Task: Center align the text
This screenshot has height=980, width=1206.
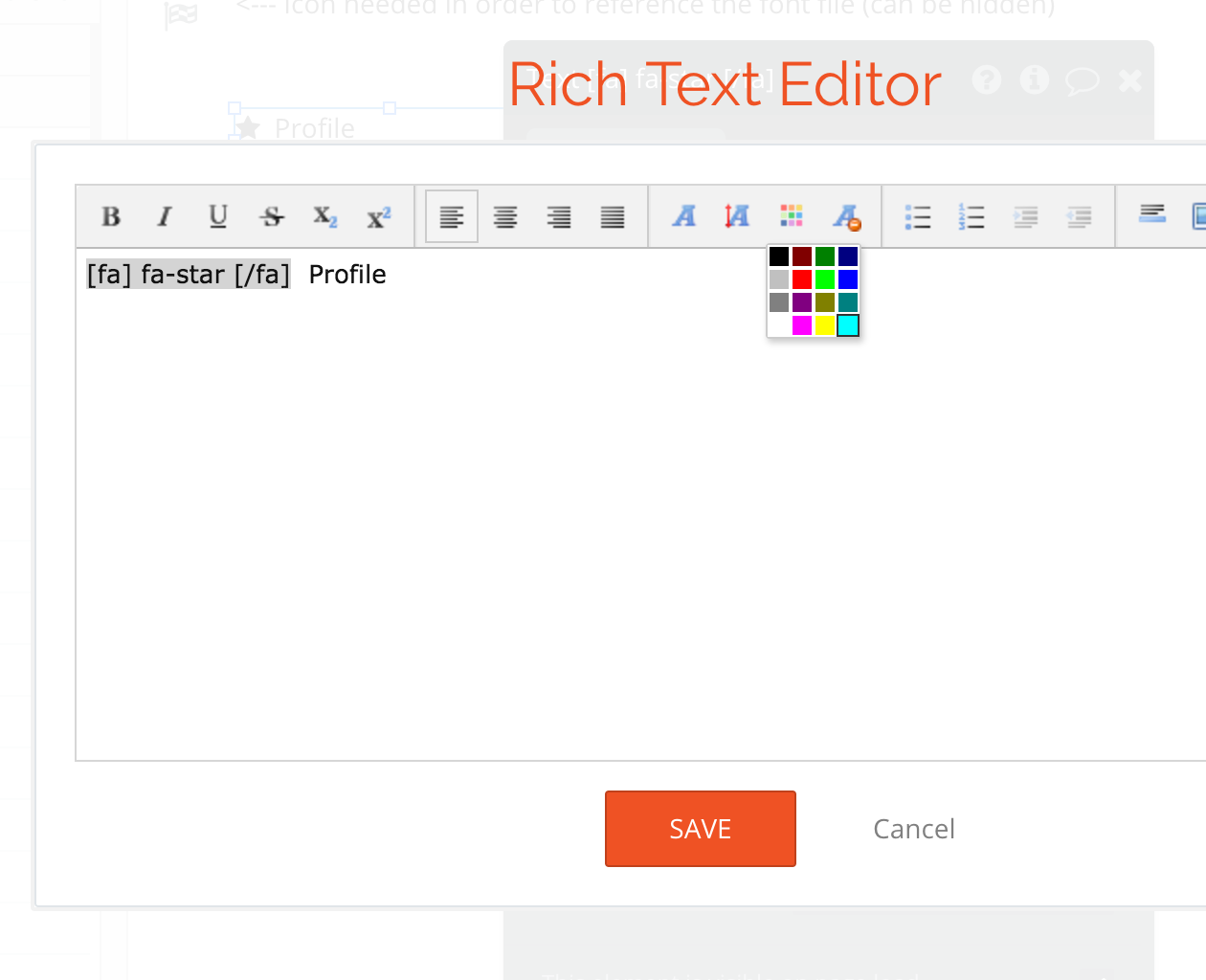Action: pos(504,216)
